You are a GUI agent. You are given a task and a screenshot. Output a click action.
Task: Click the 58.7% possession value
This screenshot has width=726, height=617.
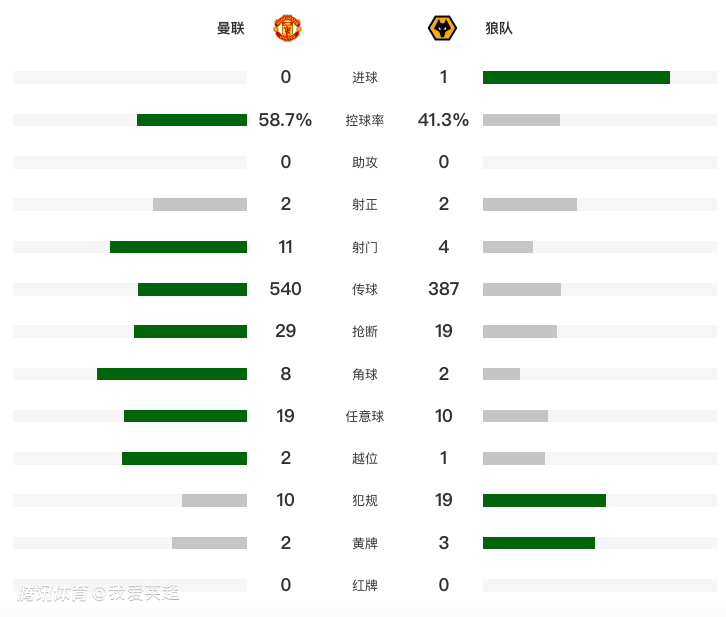[x=285, y=120]
